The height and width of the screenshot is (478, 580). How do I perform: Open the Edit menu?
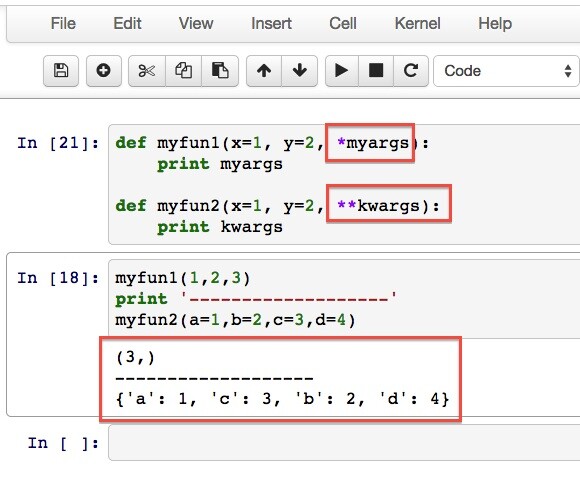(127, 24)
